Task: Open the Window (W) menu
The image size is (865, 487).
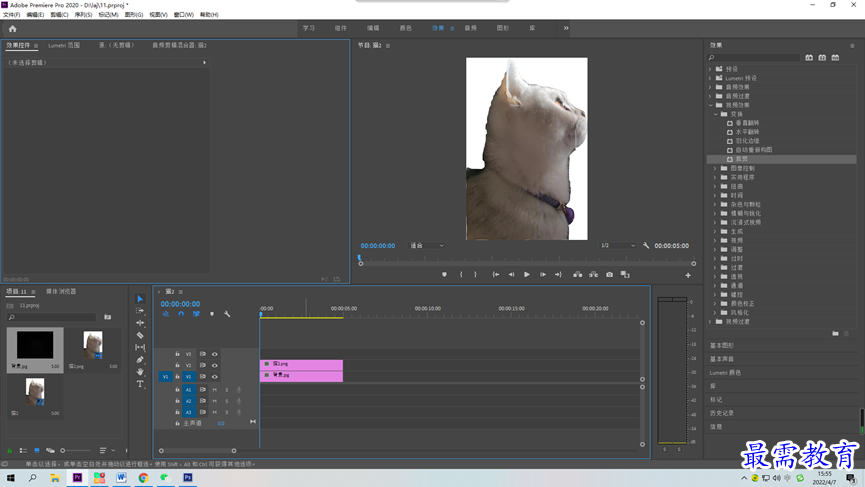Action: [x=184, y=15]
